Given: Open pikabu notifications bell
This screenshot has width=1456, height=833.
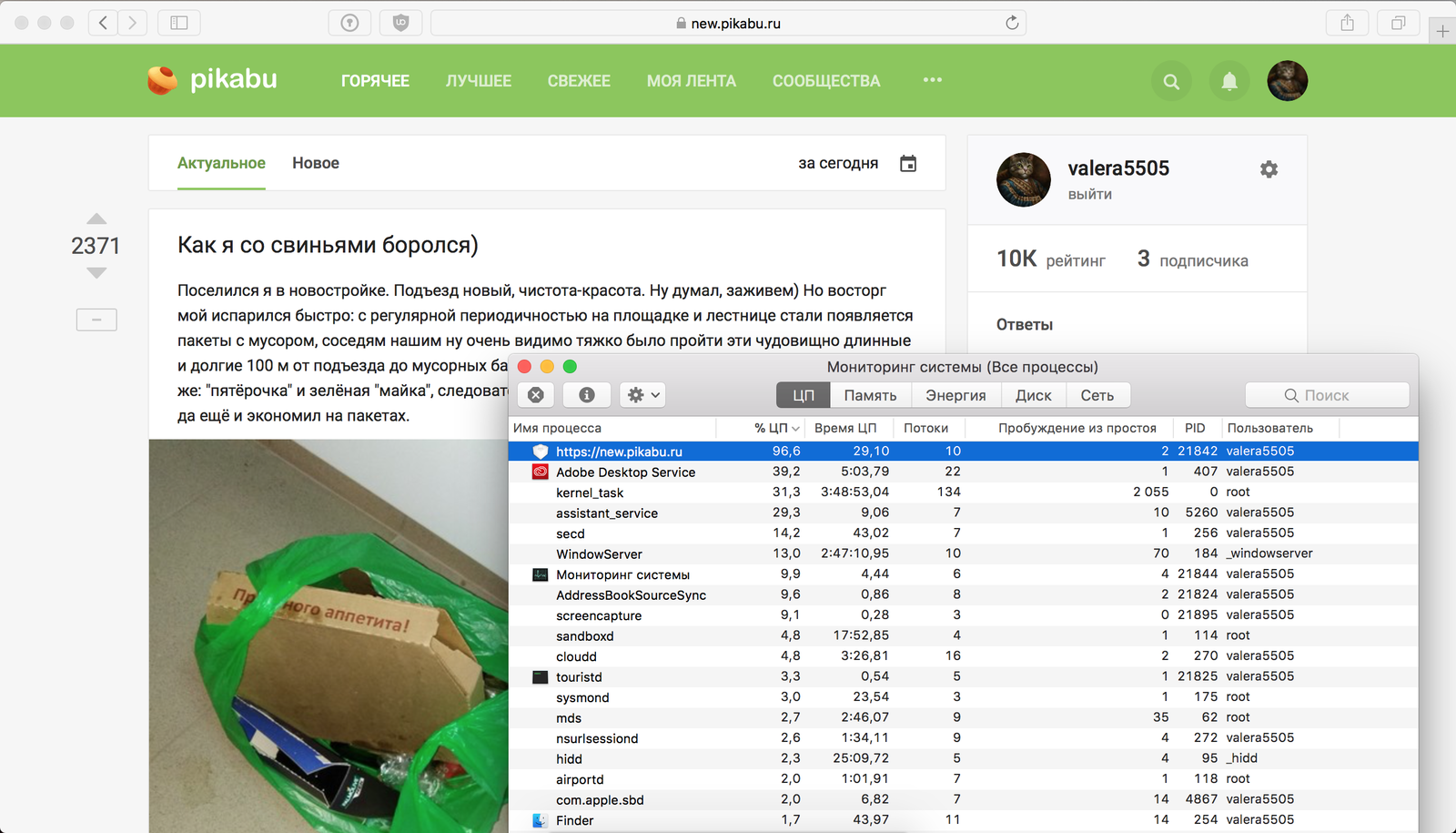Looking at the screenshot, I should click(x=1229, y=81).
